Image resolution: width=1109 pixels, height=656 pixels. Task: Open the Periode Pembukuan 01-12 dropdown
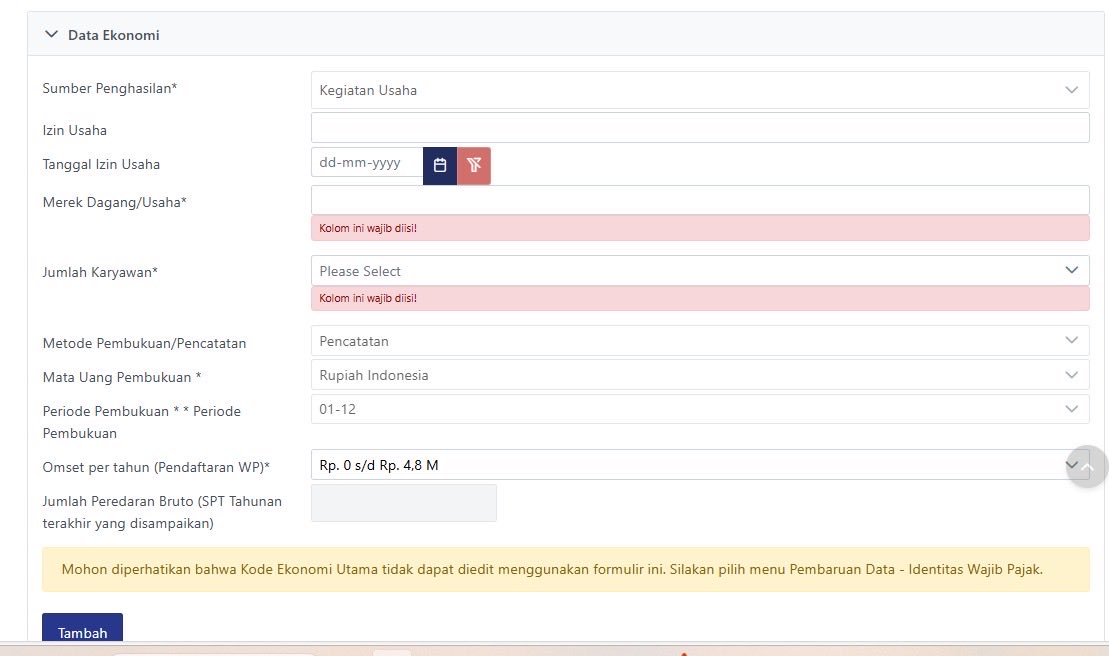pyautogui.click(x=699, y=409)
